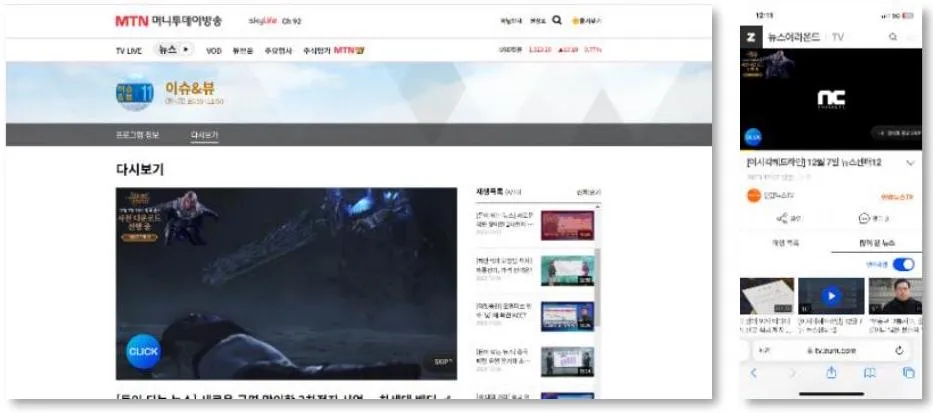Open the third playlist video with blue thumbnail

(567, 317)
